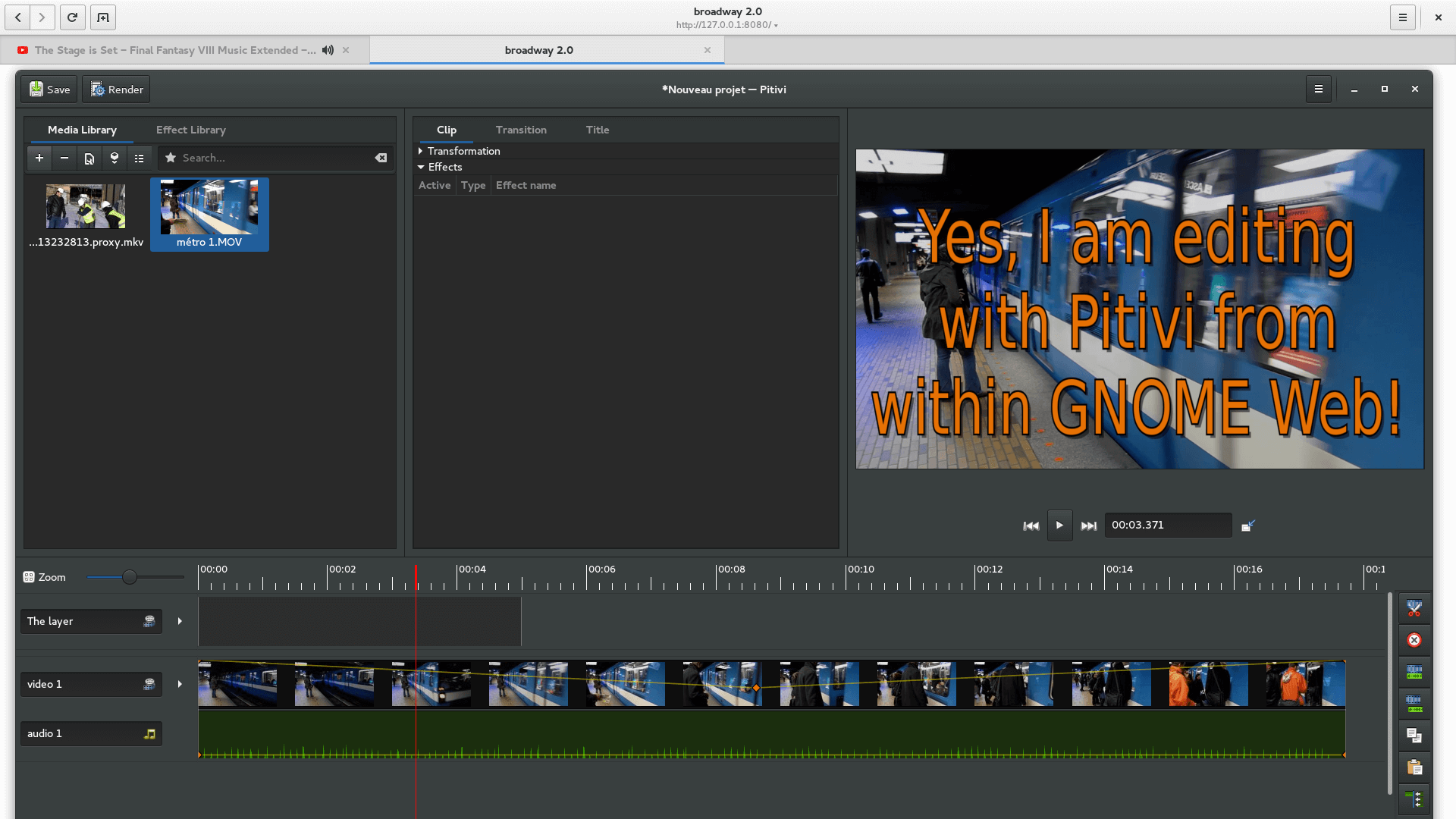Open the browser URL dropdown arrow
The height and width of the screenshot is (819, 1456).
click(x=776, y=26)
